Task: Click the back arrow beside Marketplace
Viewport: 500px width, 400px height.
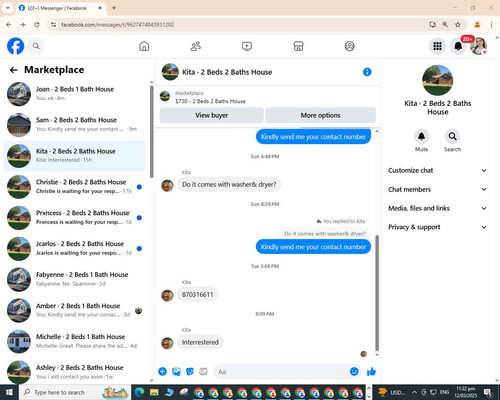Action: (13, 70)
